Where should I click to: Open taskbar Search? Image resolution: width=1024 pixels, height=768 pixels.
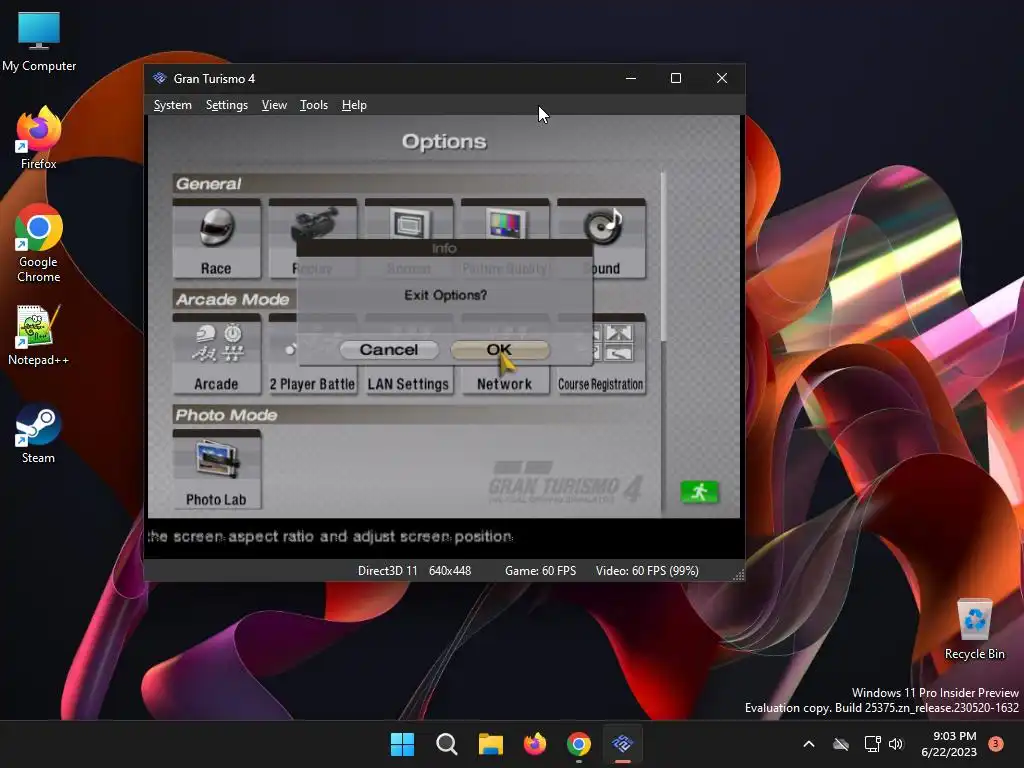[447, 744]
